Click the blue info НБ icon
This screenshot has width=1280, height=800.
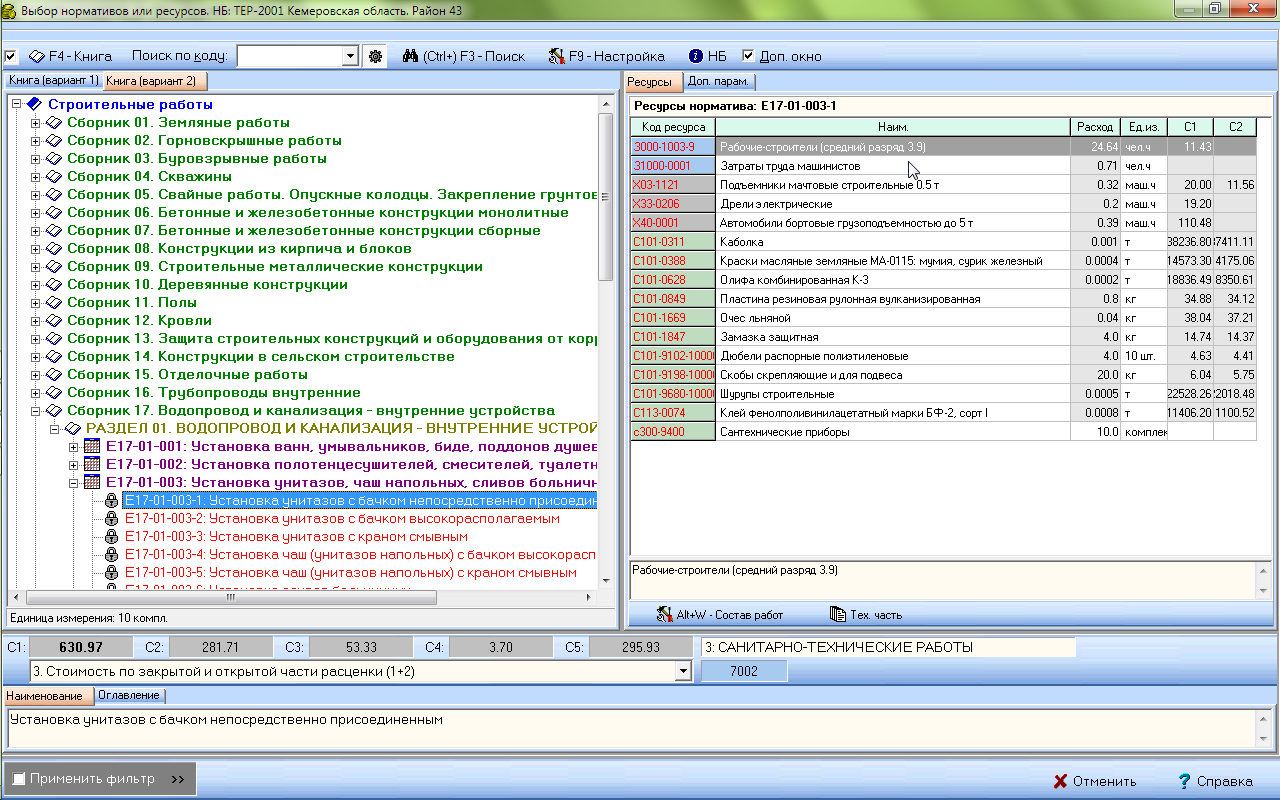(x=696, y=57)
